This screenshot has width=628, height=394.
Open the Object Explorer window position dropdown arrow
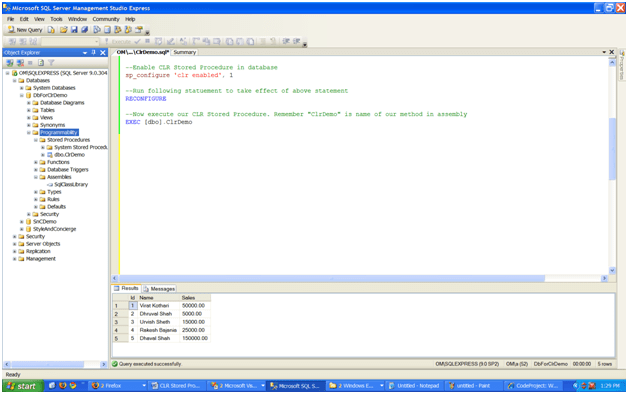point(85,53)
